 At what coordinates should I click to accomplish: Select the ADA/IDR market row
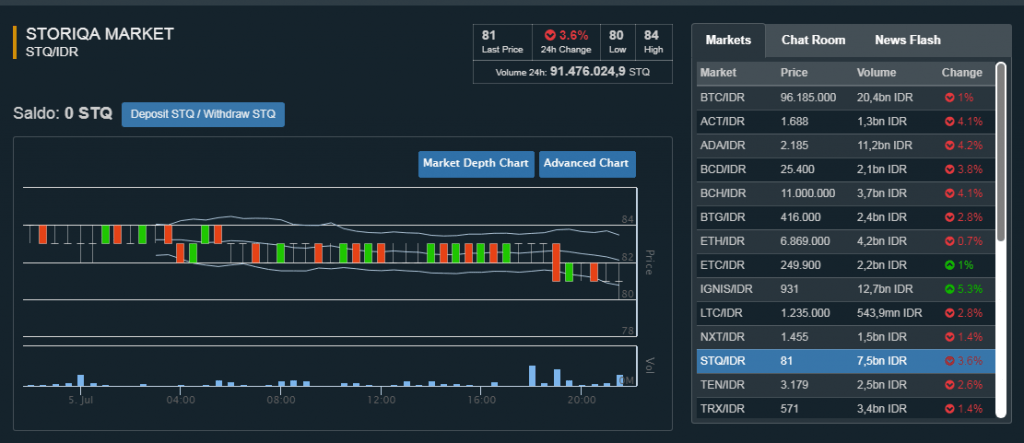point(846,145)
